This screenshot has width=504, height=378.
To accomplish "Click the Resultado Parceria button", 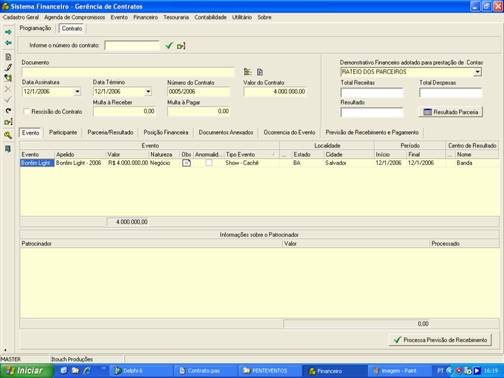I will tap(451, 112).
